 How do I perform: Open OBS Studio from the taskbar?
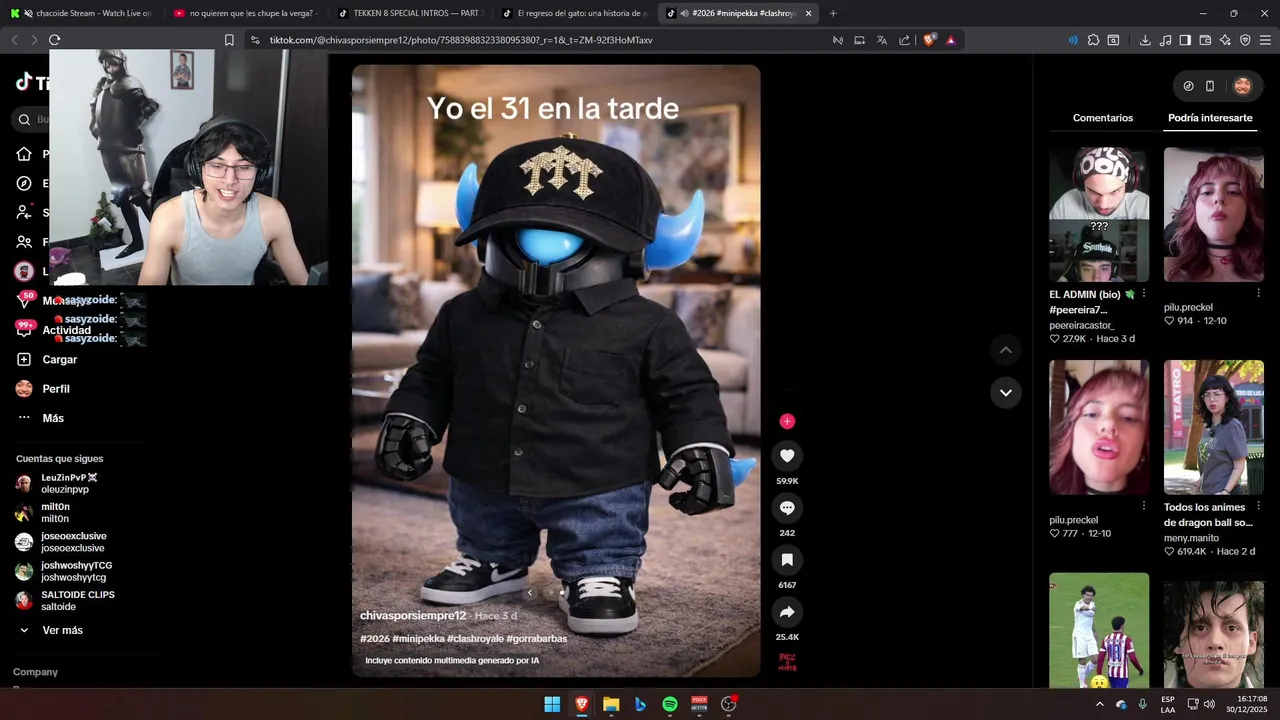coord(729,704)
